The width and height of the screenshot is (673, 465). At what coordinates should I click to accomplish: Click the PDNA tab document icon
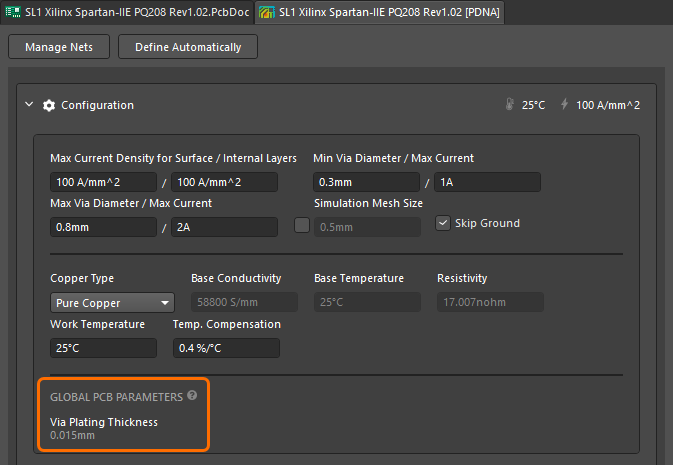click(x=267, y=12)
